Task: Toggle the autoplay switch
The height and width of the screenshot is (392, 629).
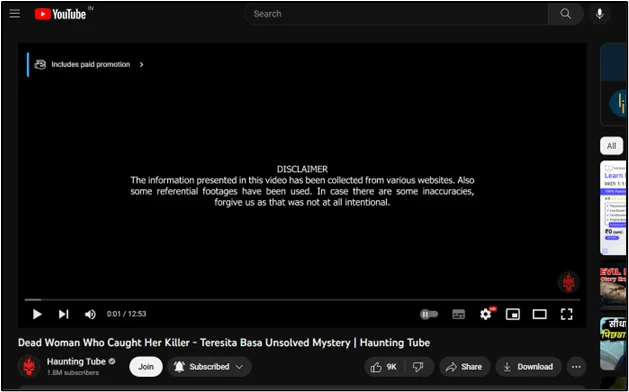Action: pos(429,314)
